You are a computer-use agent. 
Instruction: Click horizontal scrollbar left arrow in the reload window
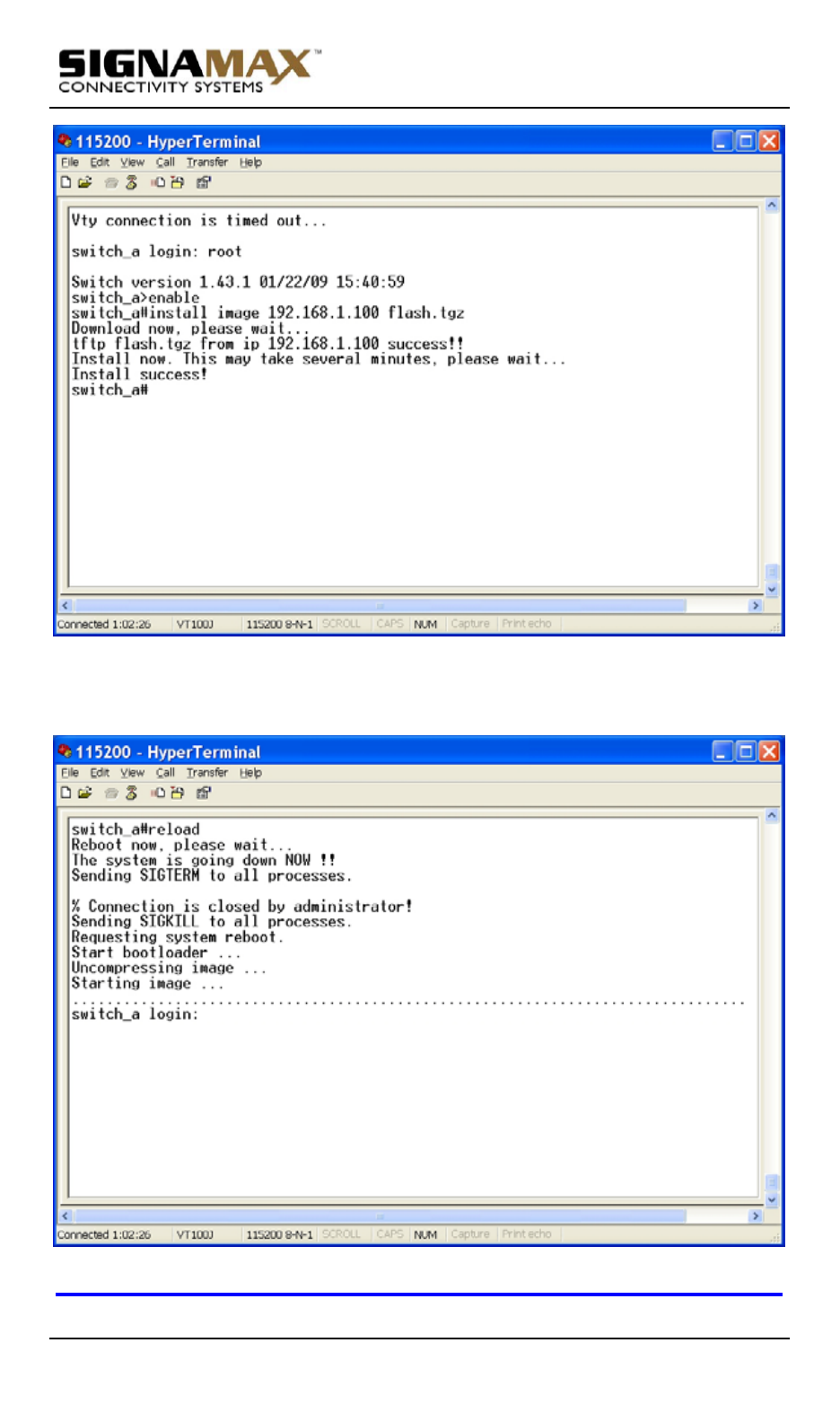[x=66, y=1216]
